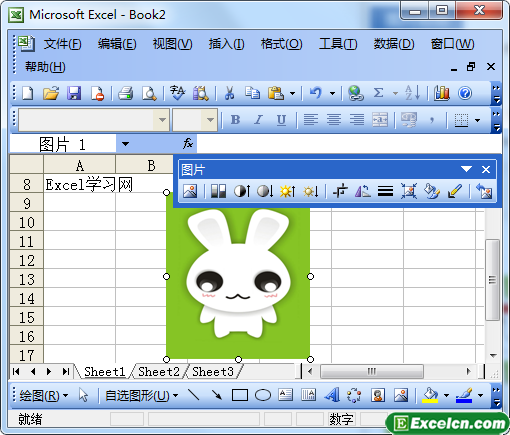Select the Set Transparent Color tool
510x435 pixels.
(x=455, y=191)
